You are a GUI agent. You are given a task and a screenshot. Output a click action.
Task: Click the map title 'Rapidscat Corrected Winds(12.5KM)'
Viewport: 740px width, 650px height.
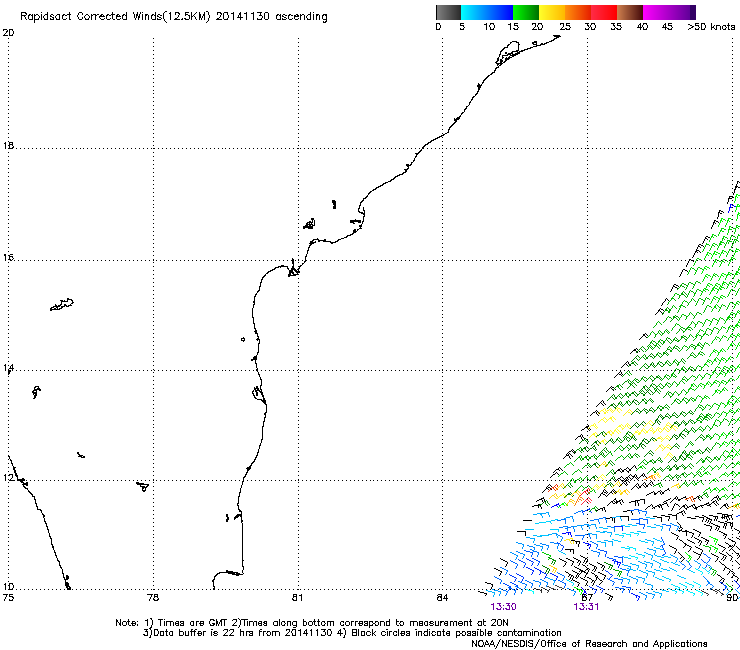click(115, 17)
